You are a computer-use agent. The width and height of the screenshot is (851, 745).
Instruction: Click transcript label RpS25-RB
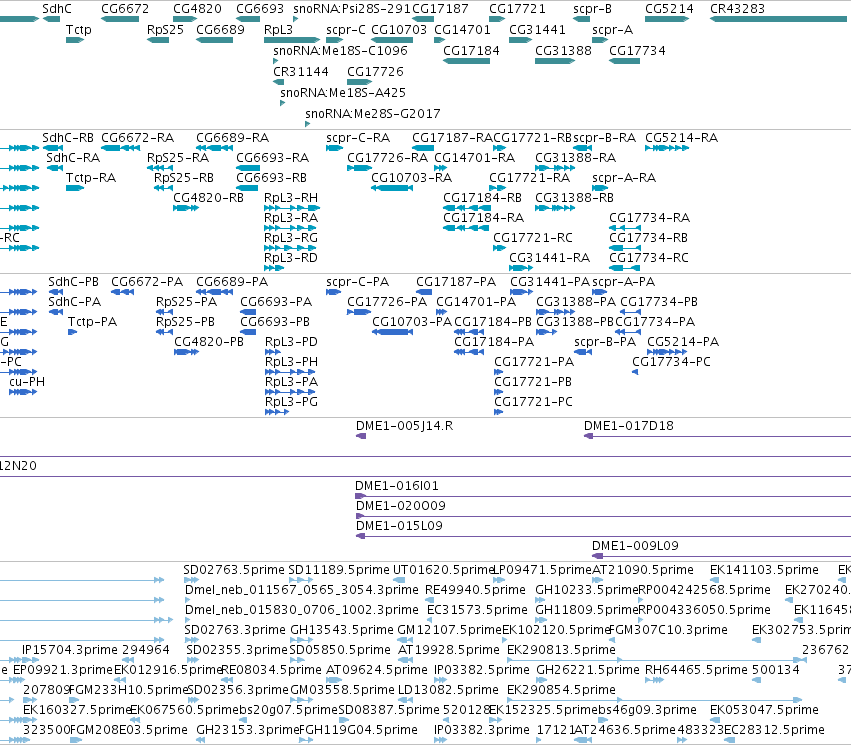pyautogui.click(x=184, y=178)
